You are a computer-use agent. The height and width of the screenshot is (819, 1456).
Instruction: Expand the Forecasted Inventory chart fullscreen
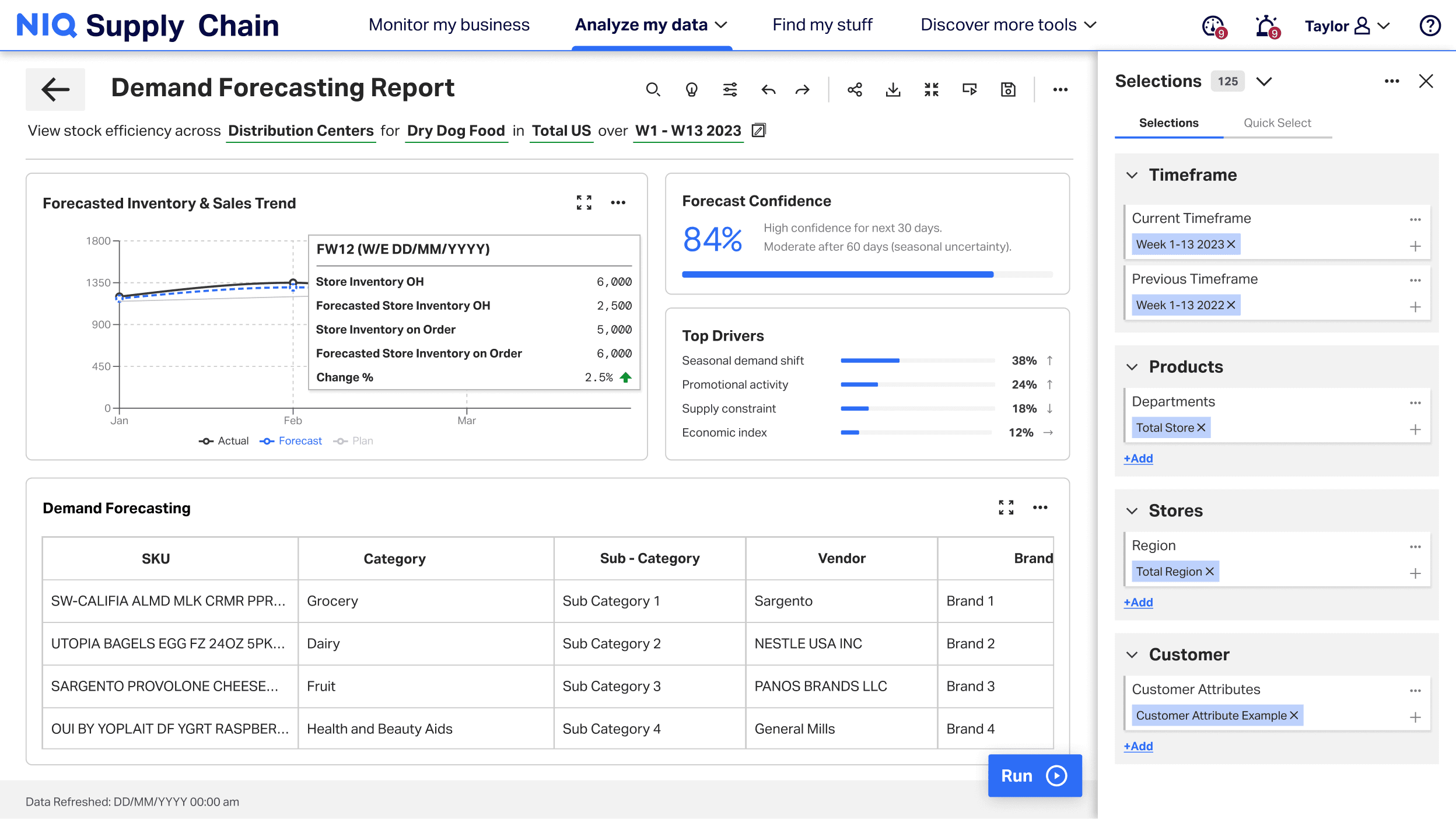[x=584, y=202]
